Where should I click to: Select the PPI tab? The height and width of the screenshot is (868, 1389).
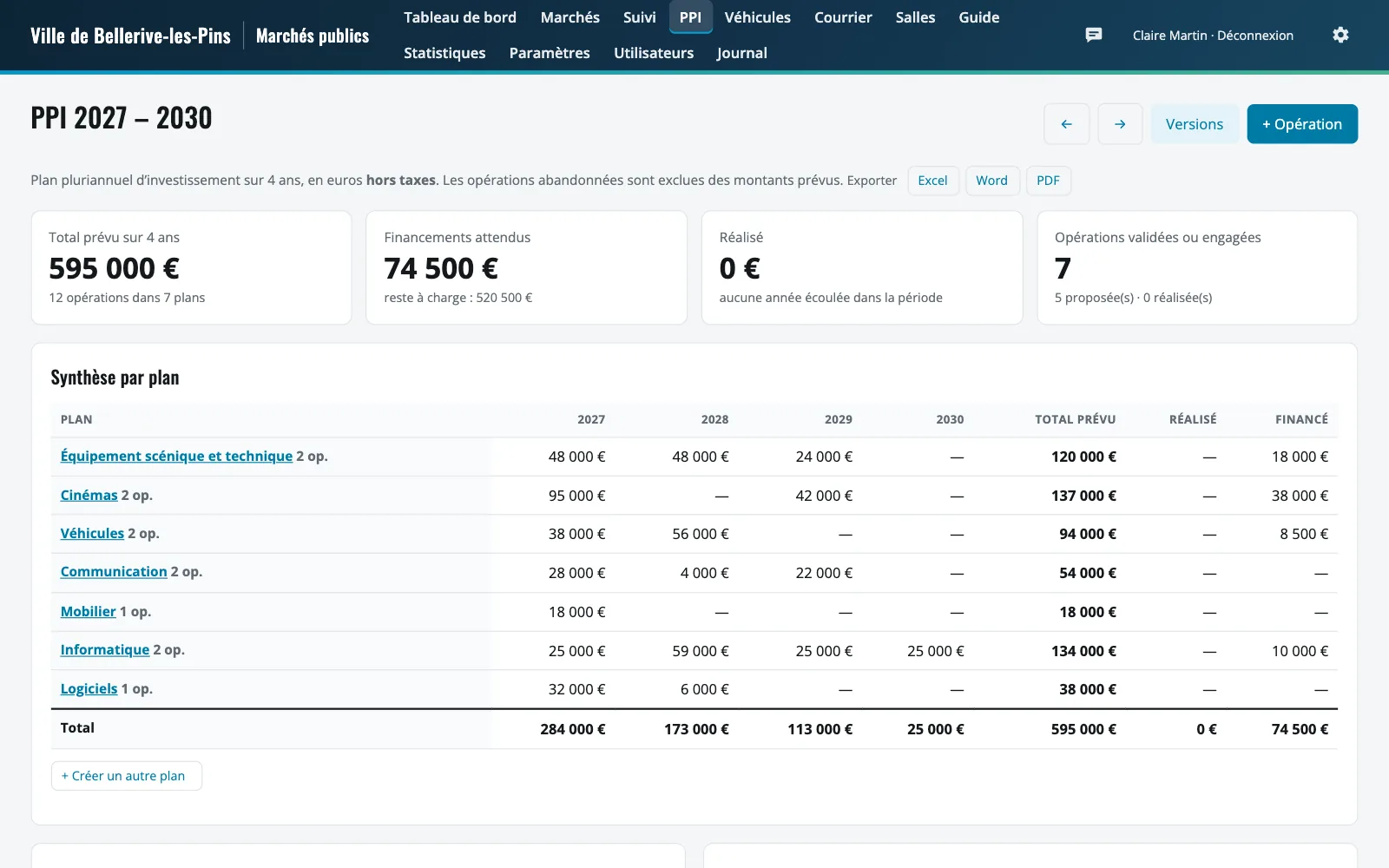(x=691, y=17)
